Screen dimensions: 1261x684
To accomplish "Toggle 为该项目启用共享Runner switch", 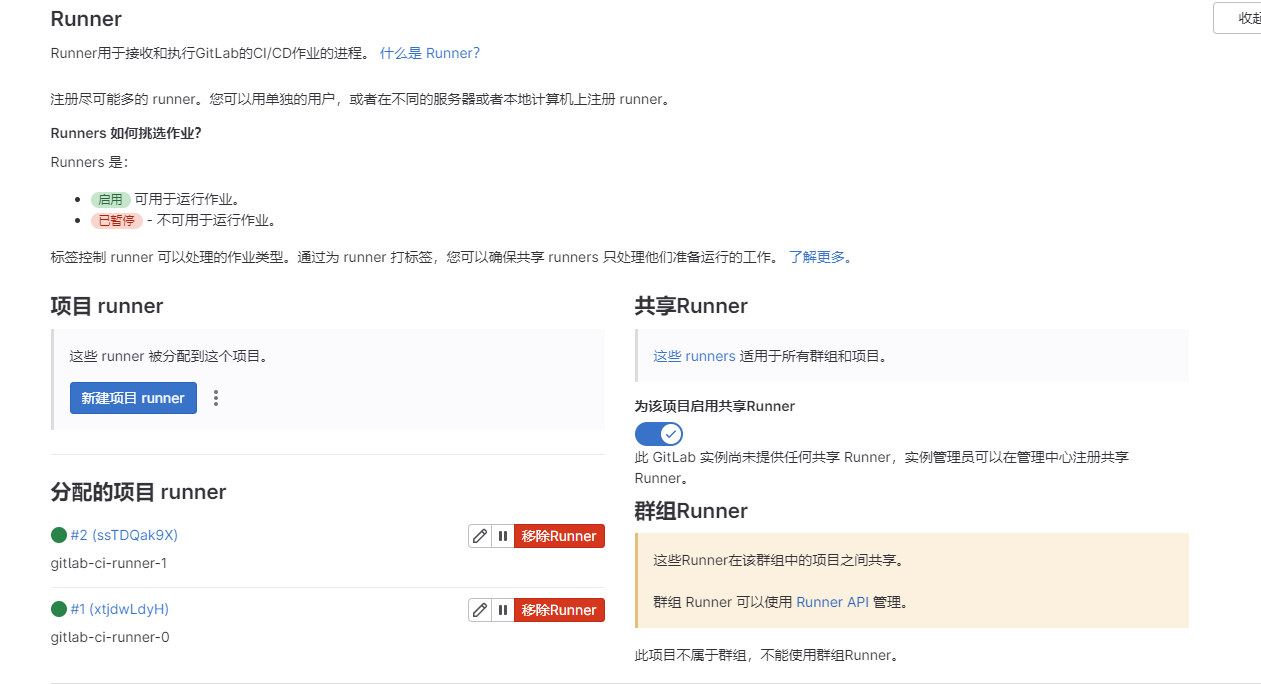I will (659, 434).
